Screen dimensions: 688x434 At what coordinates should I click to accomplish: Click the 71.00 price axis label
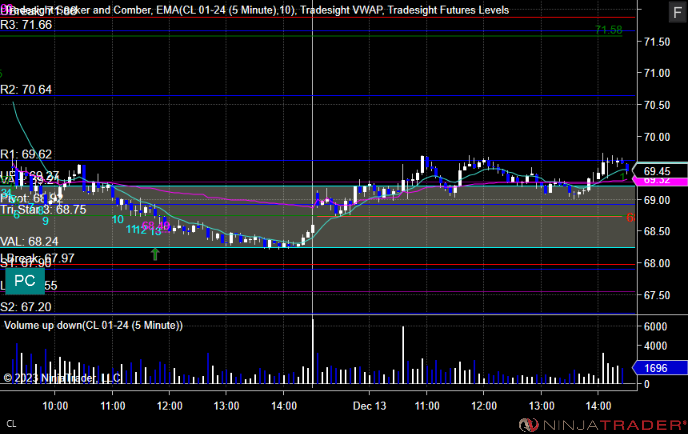[x=657, y=73]
